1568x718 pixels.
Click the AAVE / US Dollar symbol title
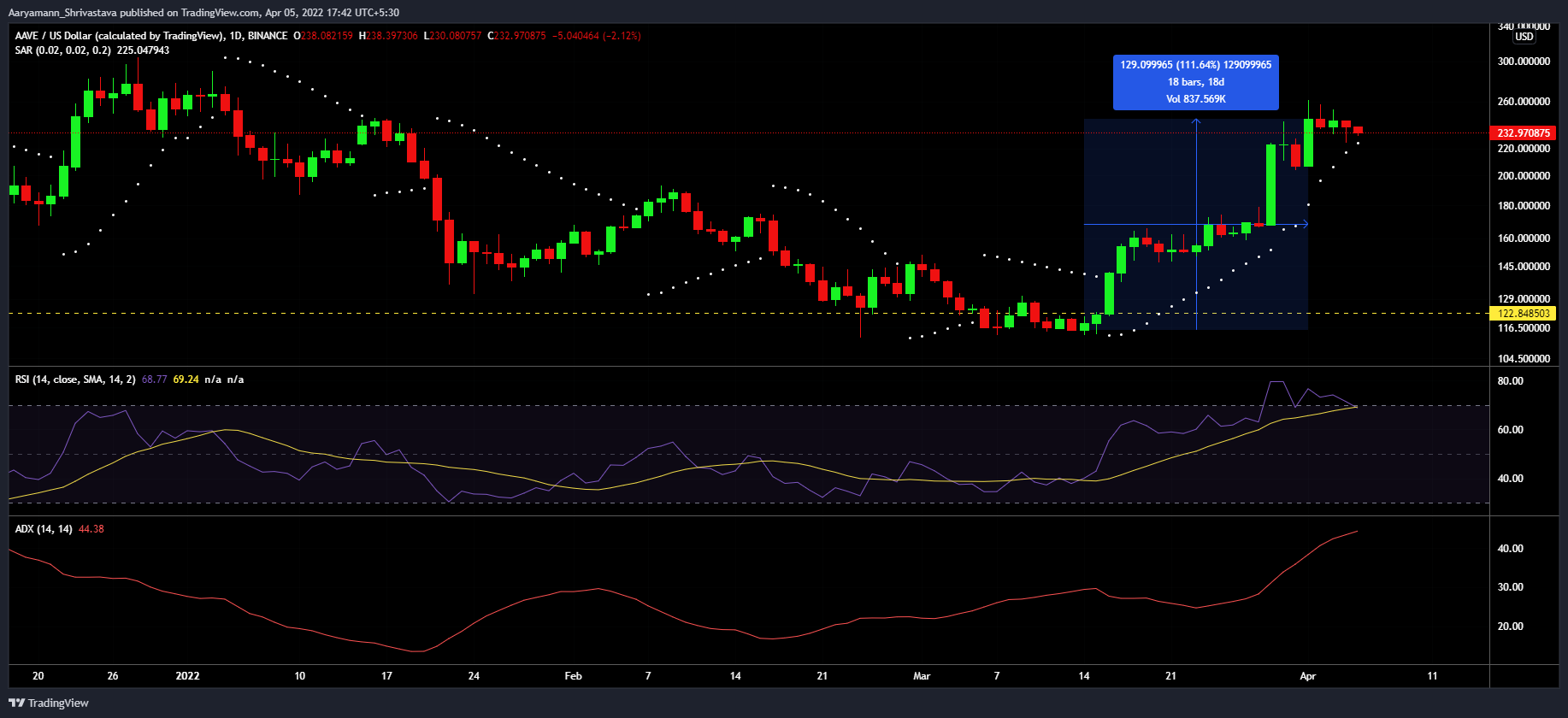coord(119,36)
